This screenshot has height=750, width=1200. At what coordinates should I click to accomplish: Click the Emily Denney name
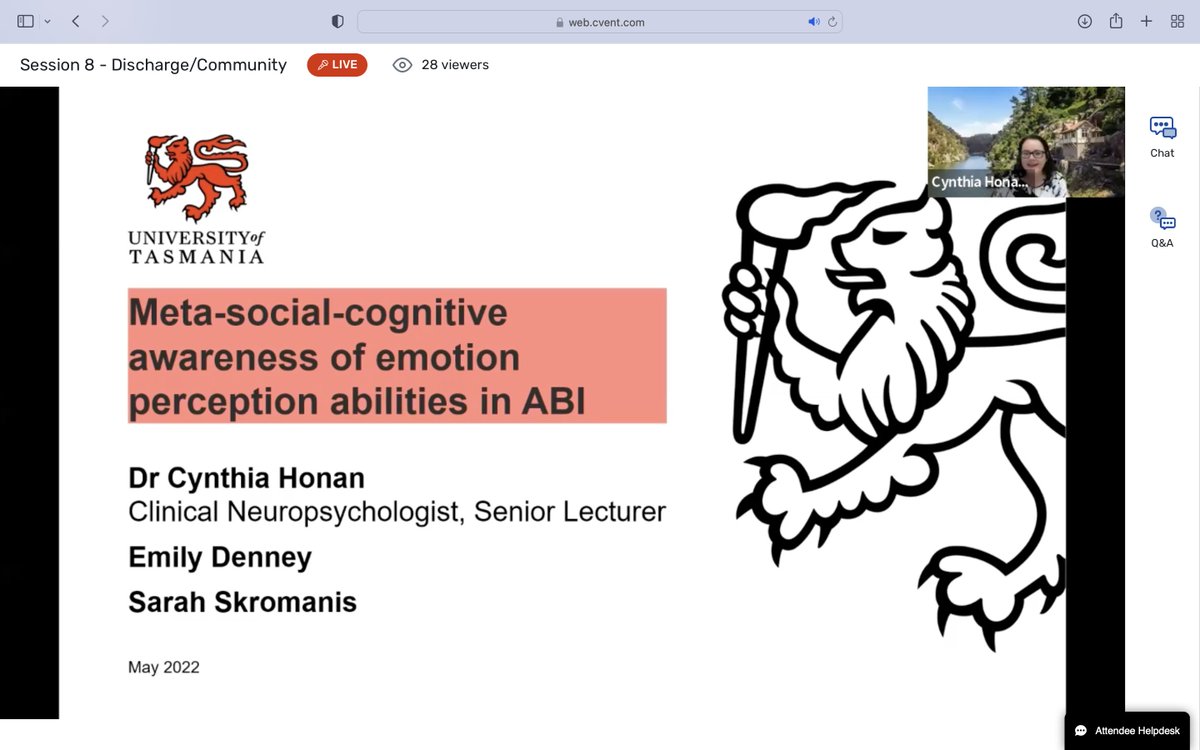click(220, 557)
